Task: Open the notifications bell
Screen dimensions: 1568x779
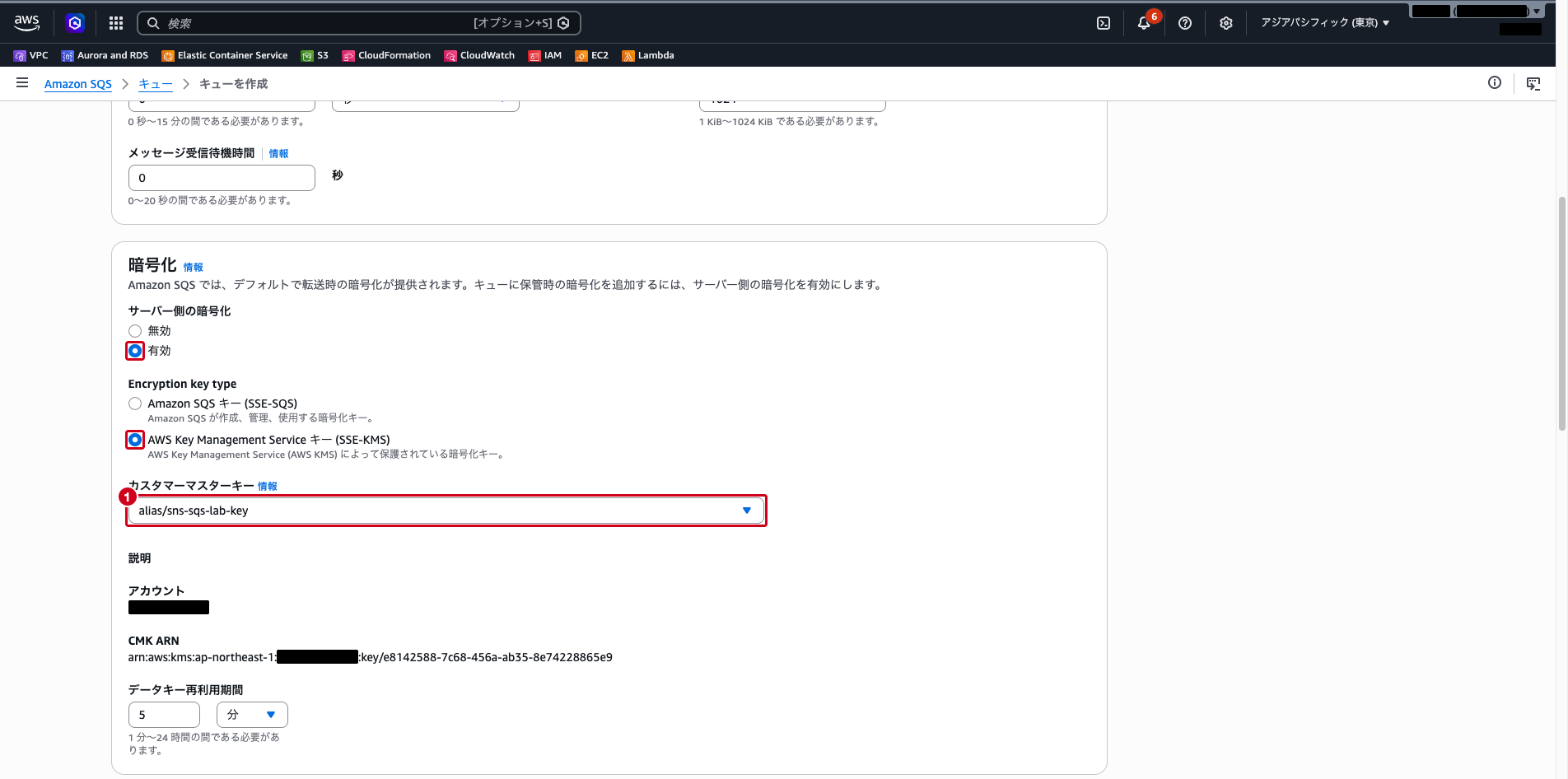Action: click(x=1144, y=23)
